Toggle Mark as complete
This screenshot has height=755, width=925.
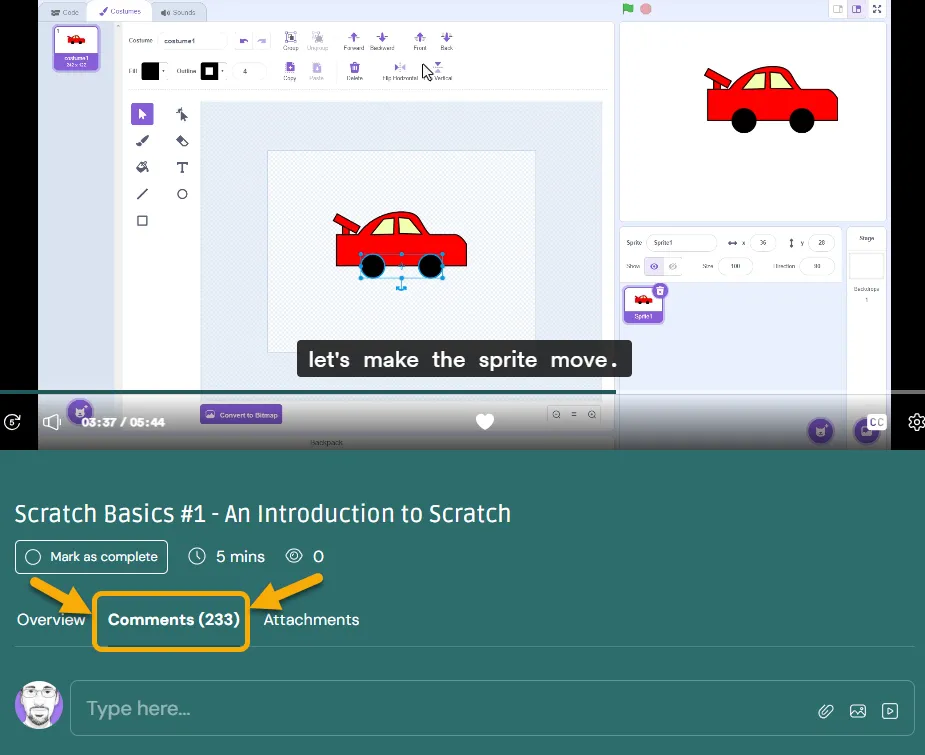(91, 557)
